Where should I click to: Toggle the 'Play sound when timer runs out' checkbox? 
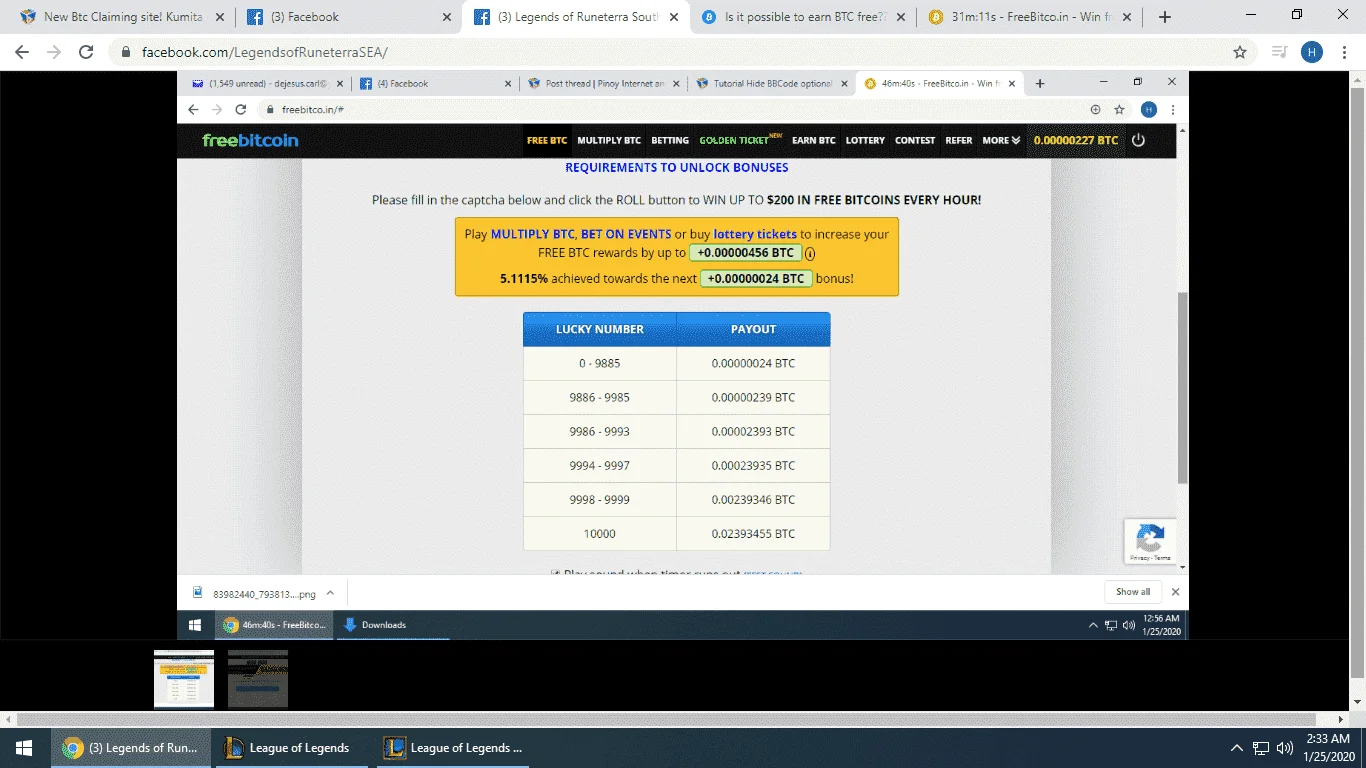pyautogui.click(x=555, y=573)
